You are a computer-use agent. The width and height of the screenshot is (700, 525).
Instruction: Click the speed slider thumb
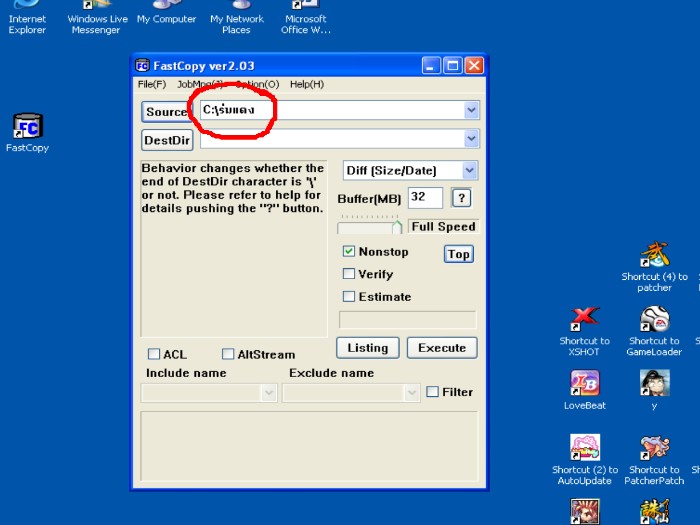click(x=397, y=227)
